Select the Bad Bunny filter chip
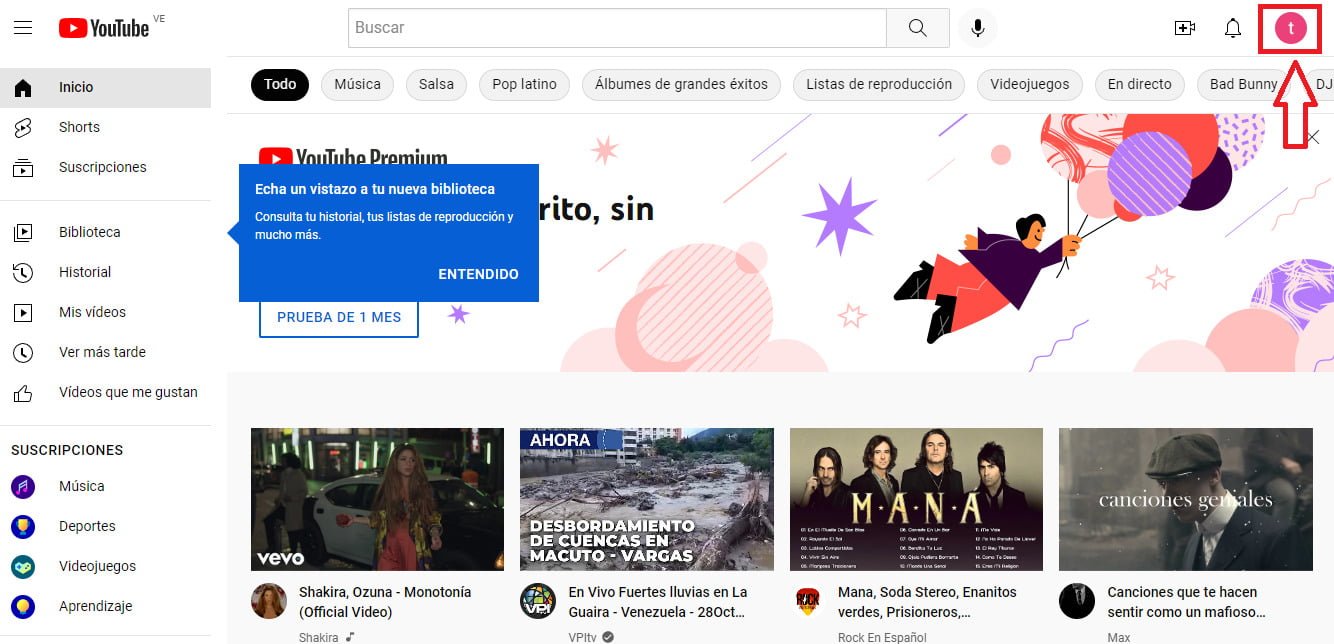This screenshot has width=1334, height=644. point(1243,85)
